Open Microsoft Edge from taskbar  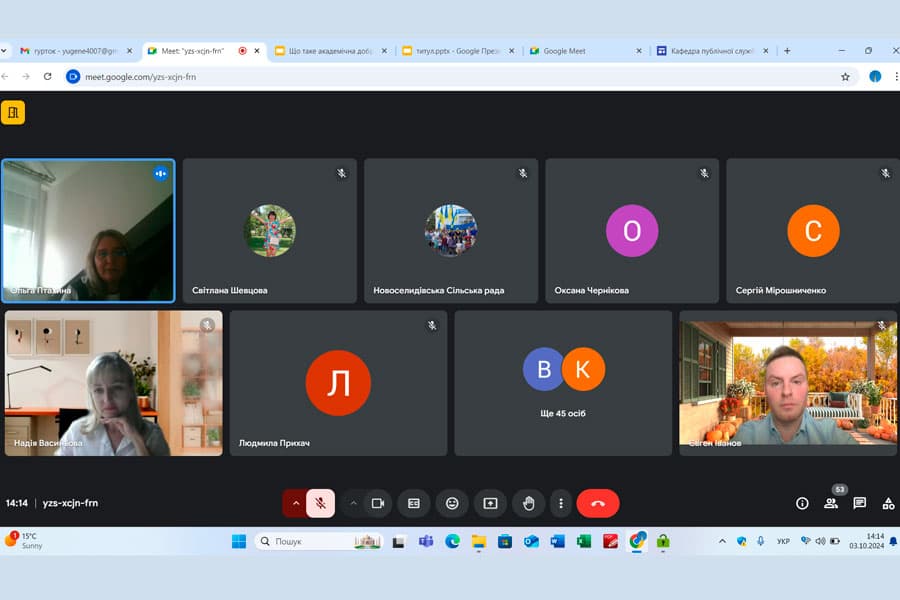(x=452, y=541)
